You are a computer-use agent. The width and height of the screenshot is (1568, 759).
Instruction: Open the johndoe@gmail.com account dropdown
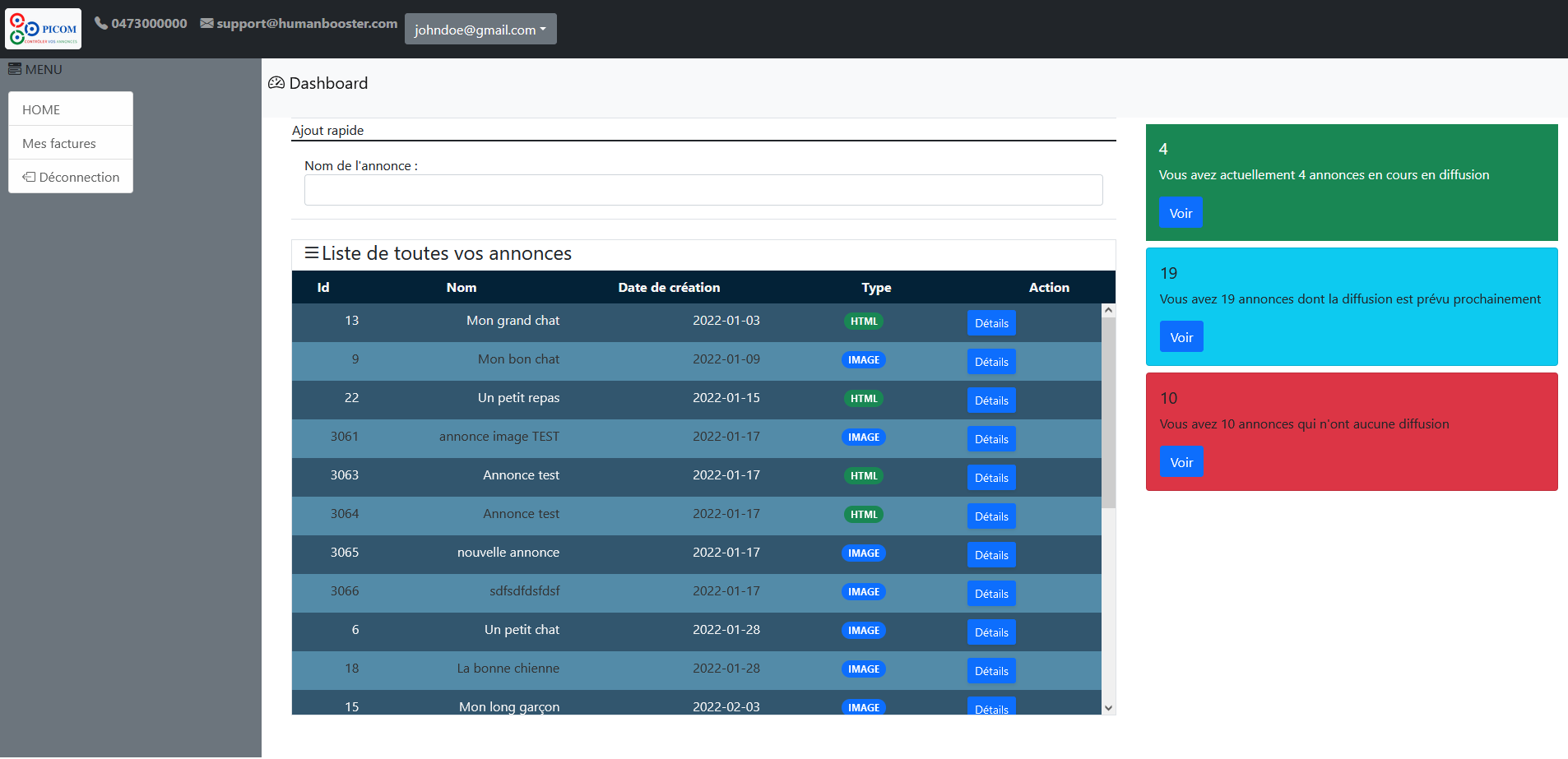tap(480, 30)
